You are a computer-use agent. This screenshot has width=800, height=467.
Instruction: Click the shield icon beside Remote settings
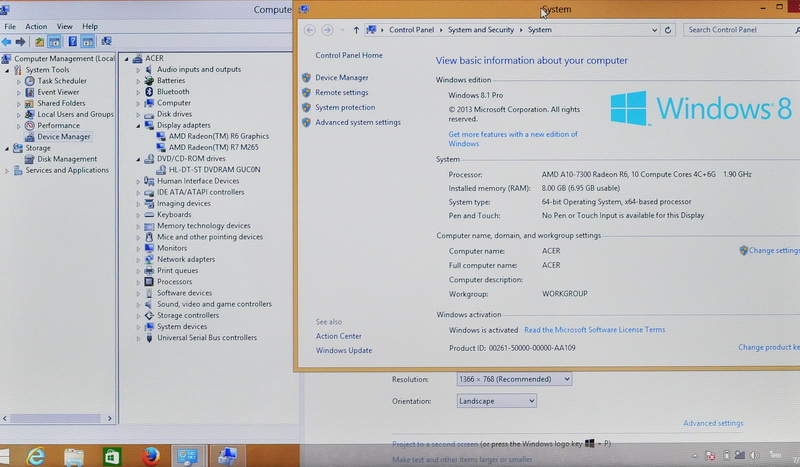(x=306, y=92)
